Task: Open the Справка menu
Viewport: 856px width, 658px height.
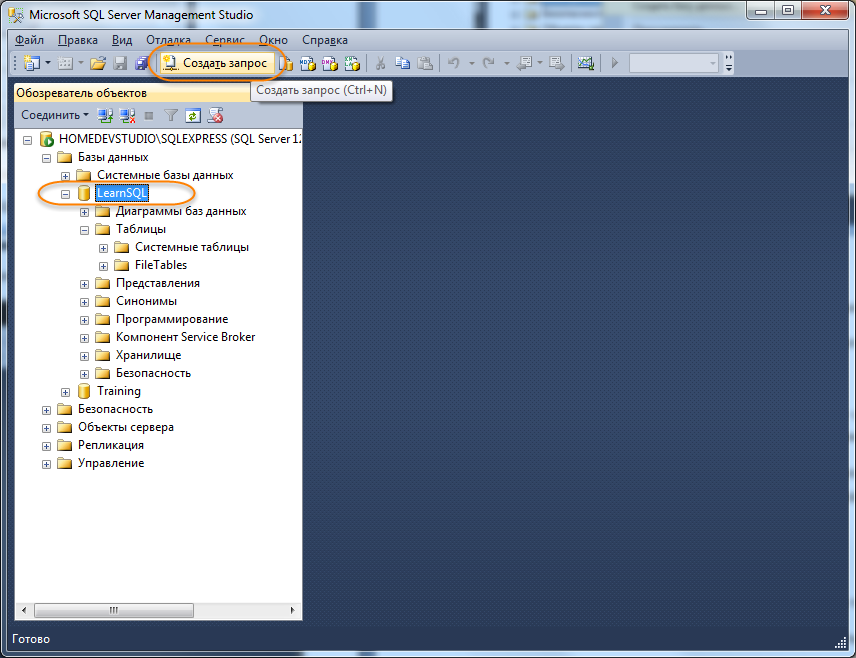Action: pyautogui.click(x=325, y=40)
